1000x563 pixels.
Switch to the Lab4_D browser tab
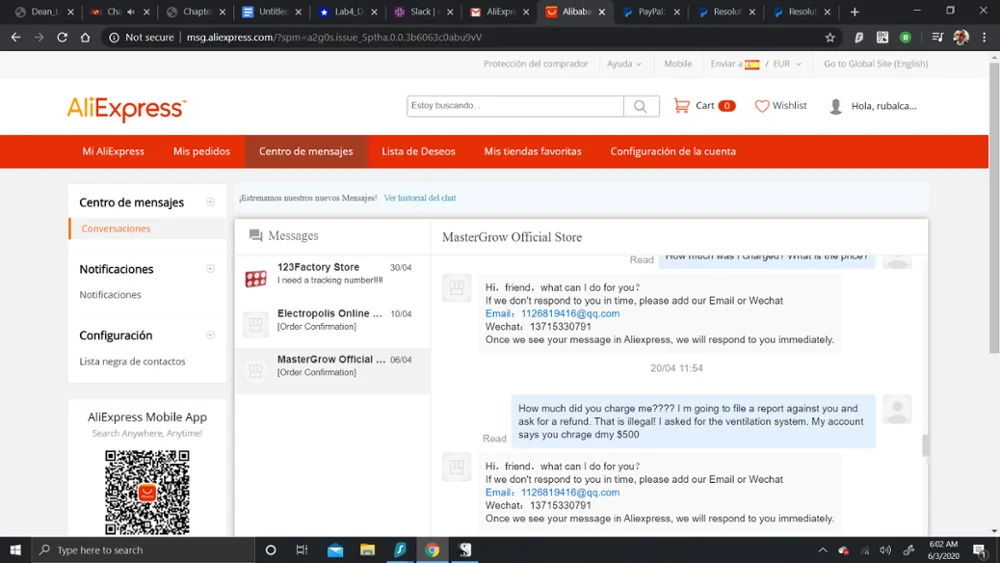(x=348, y=11)
